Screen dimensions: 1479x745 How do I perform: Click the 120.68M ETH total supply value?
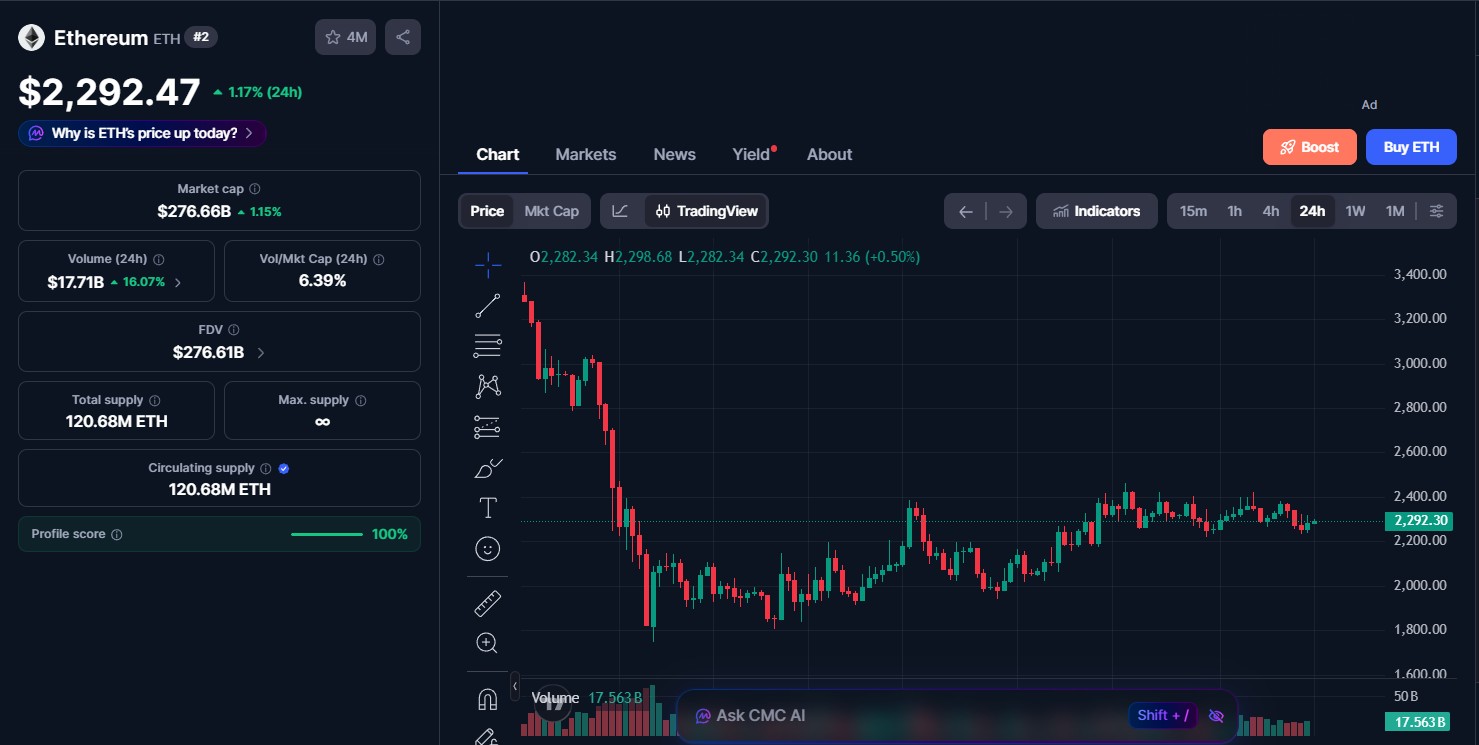pyautogui.click(x=117, y=422)
